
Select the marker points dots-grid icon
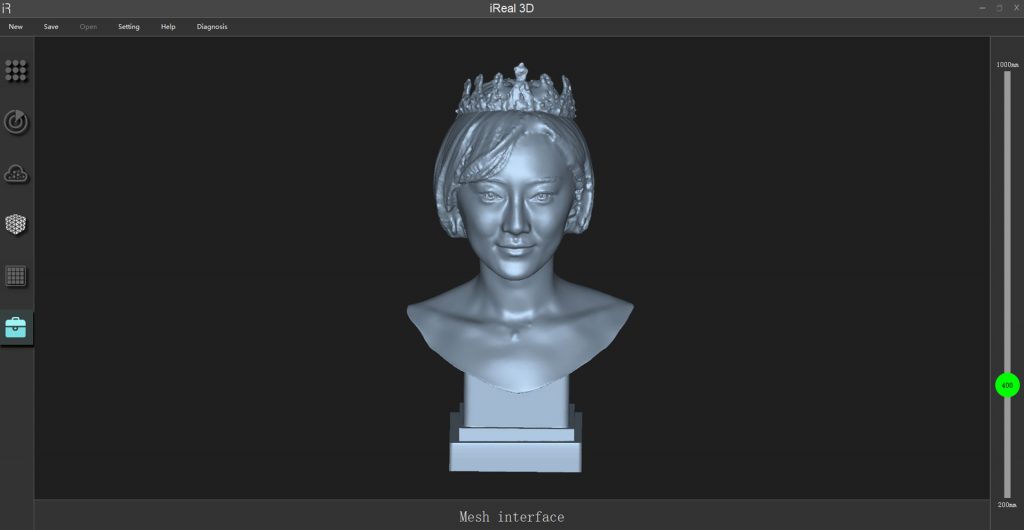coord(16,70)
